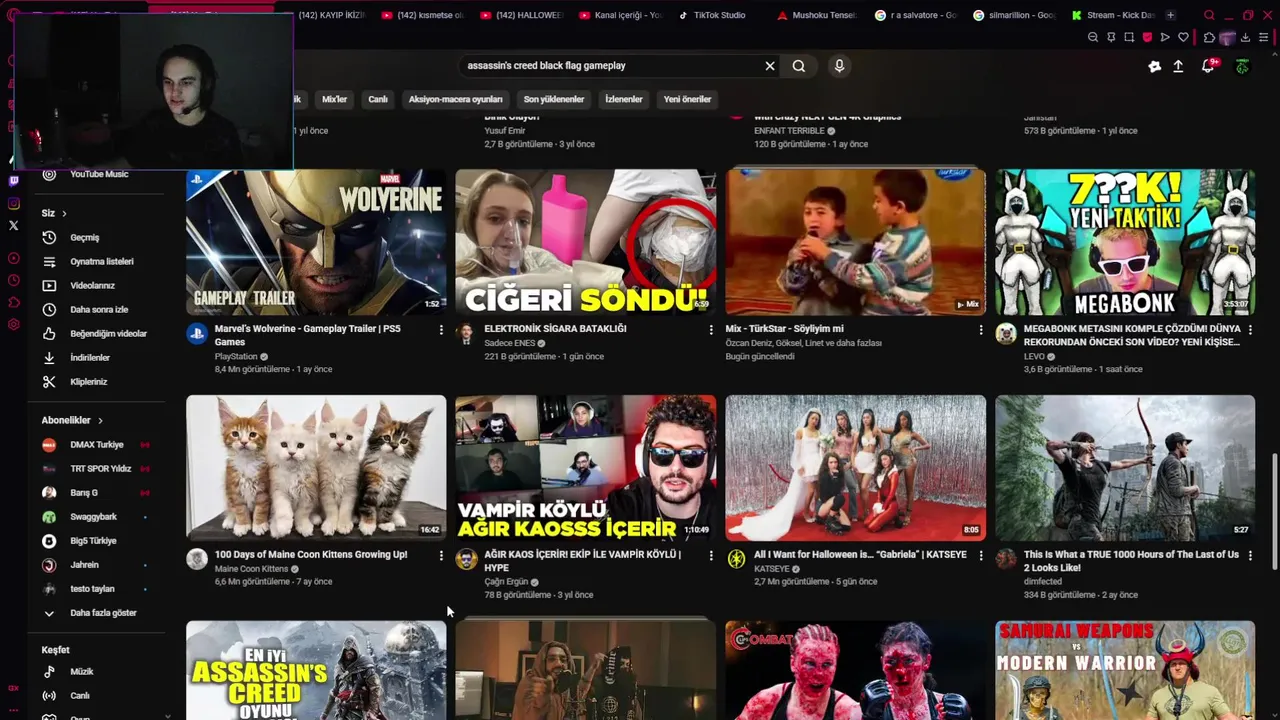
Task: Open options menu for KATSEYE Gabriela video
Action: pos(980,556)
